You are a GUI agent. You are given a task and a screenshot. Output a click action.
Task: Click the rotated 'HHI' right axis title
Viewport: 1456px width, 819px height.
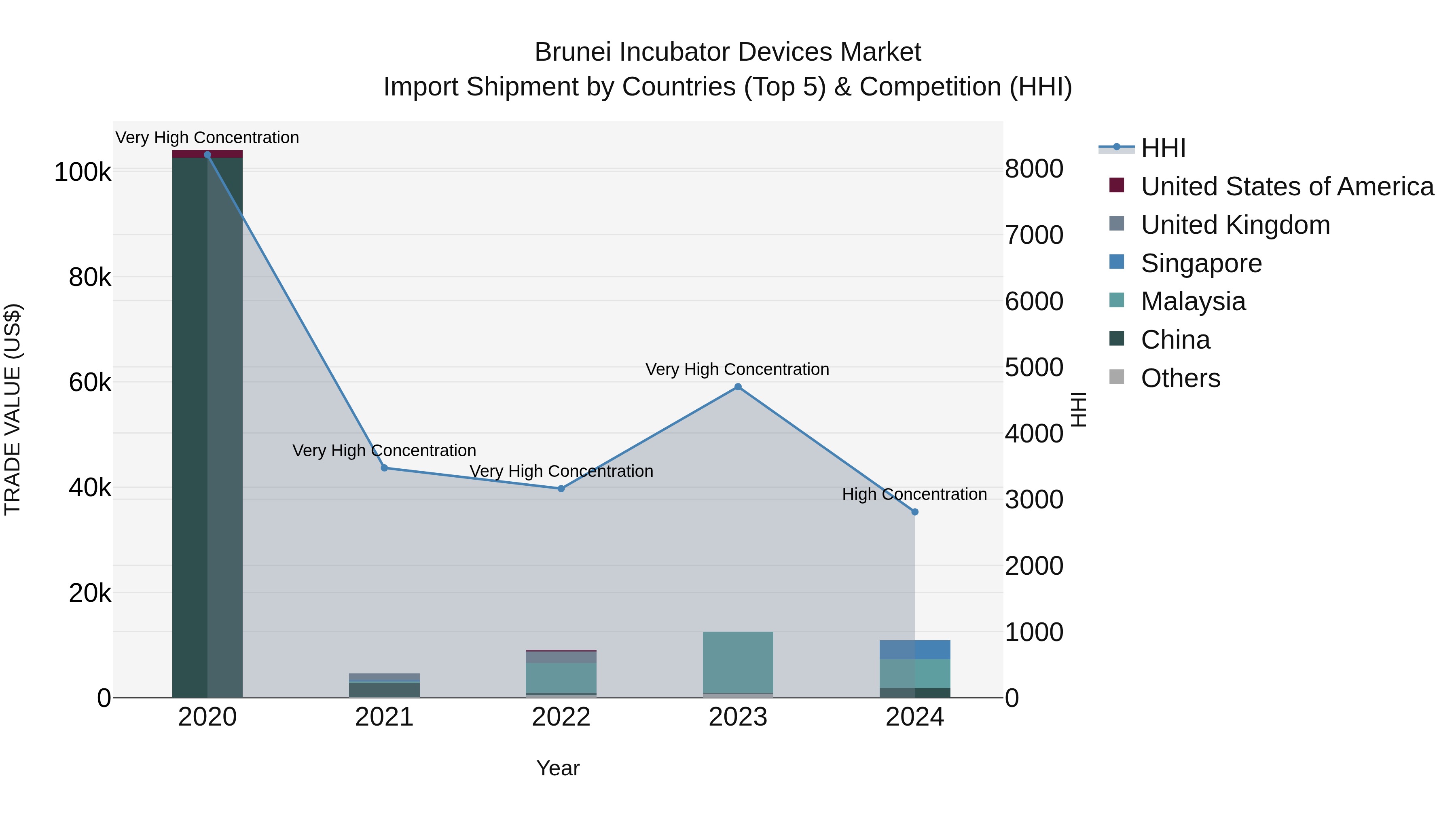[1078, 409]
